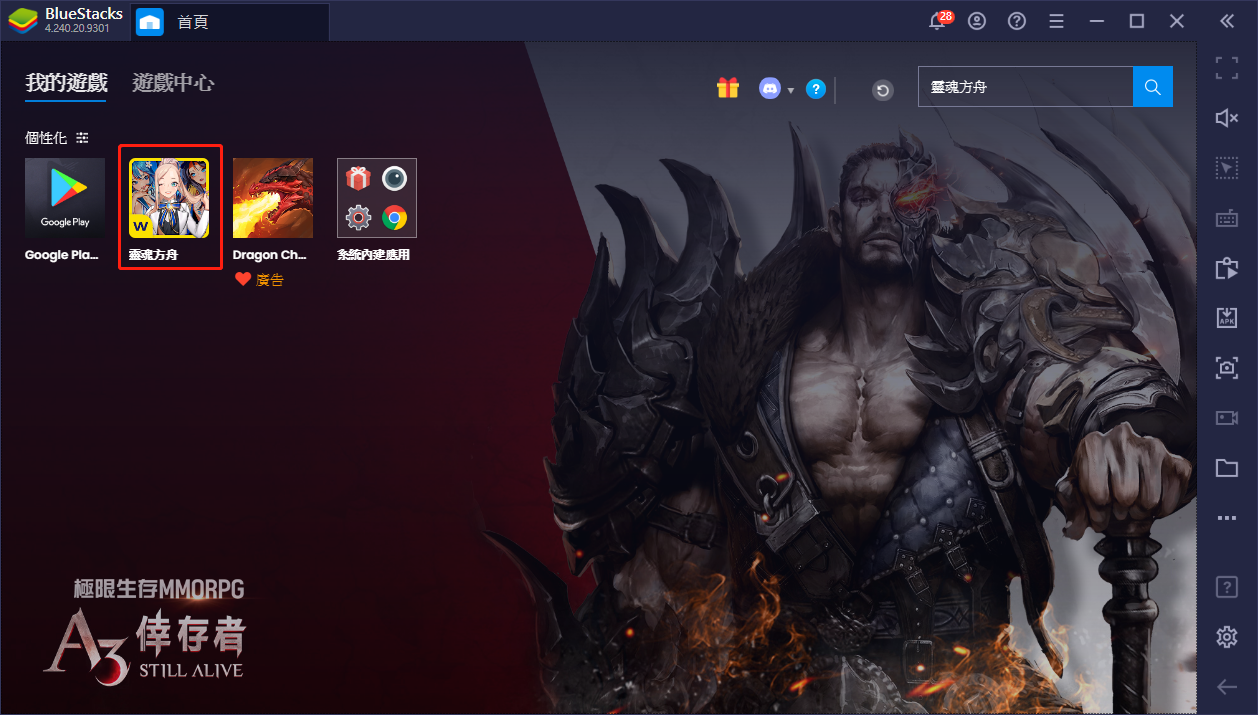Take a screenshot with camera frame icon
Image resolution: width=1258 pixels, height=715 pixels.
(1227, 367)
